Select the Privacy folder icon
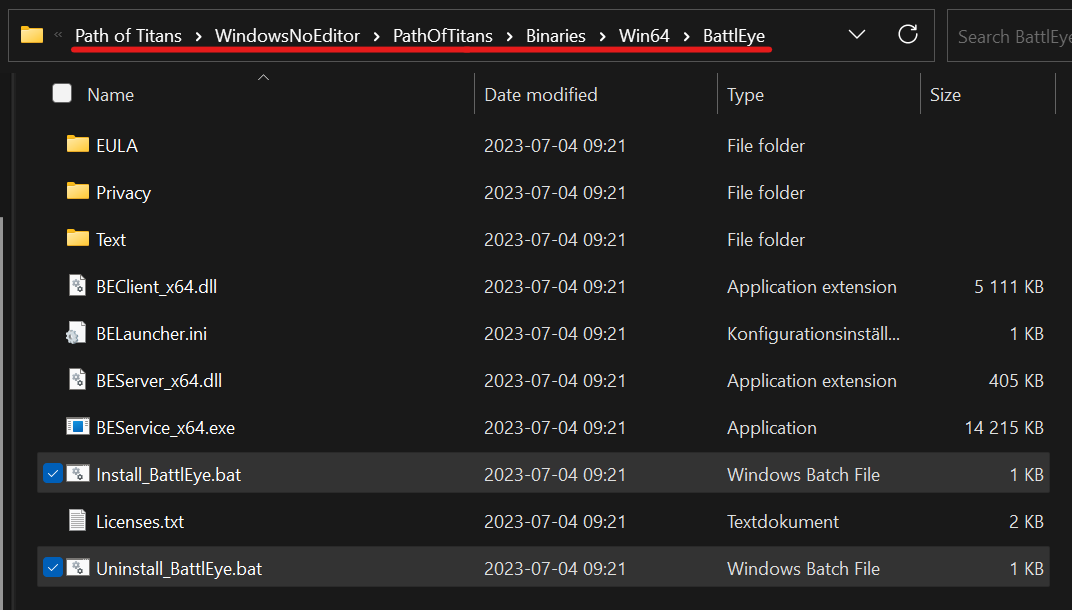Viewport: 1072px width, 610px height. 78,192
